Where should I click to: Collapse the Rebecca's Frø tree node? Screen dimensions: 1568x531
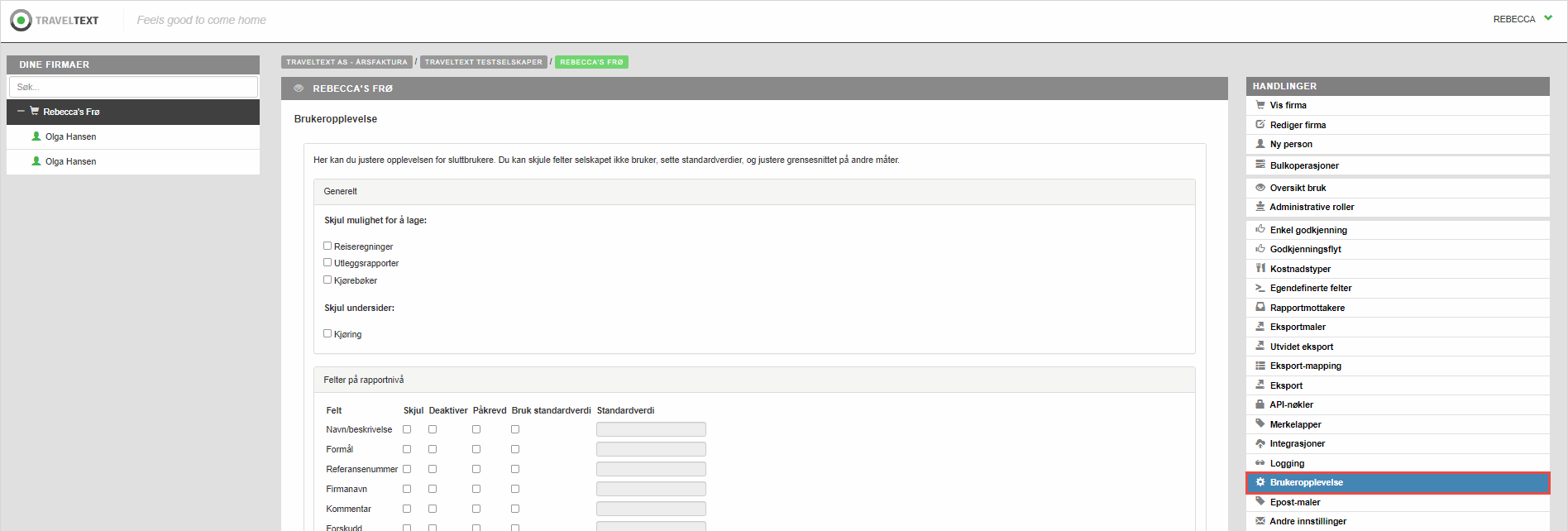coord(21,112)
